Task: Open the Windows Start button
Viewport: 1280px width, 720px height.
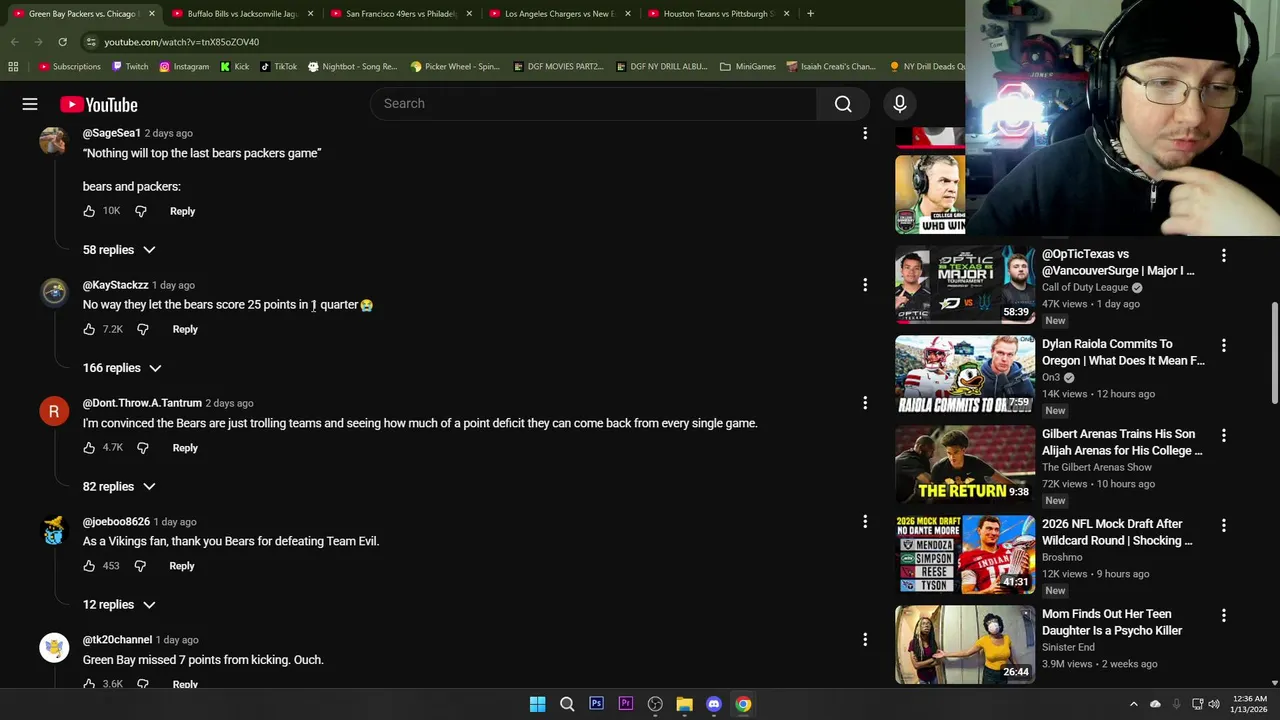Action: point(537,704)
